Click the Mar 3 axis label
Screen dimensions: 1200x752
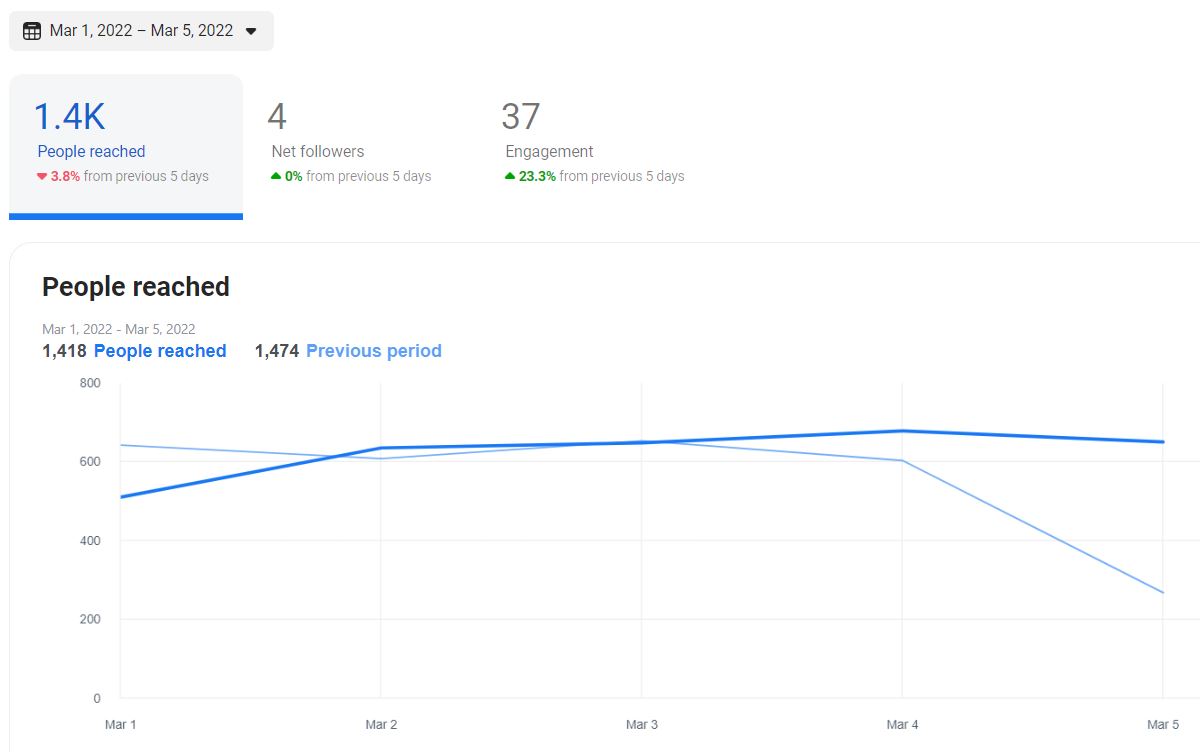click(641, 724)
